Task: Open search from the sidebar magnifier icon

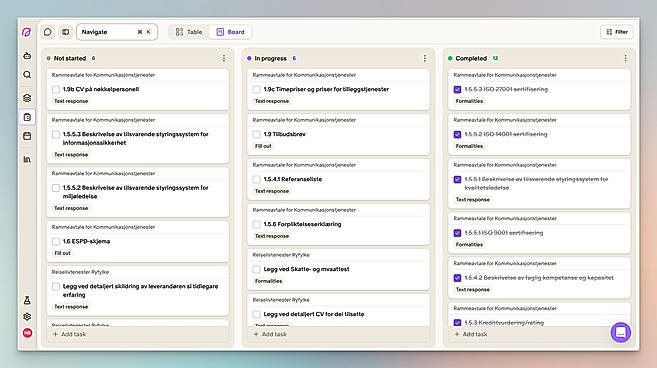Action: [x=27, y=75]
